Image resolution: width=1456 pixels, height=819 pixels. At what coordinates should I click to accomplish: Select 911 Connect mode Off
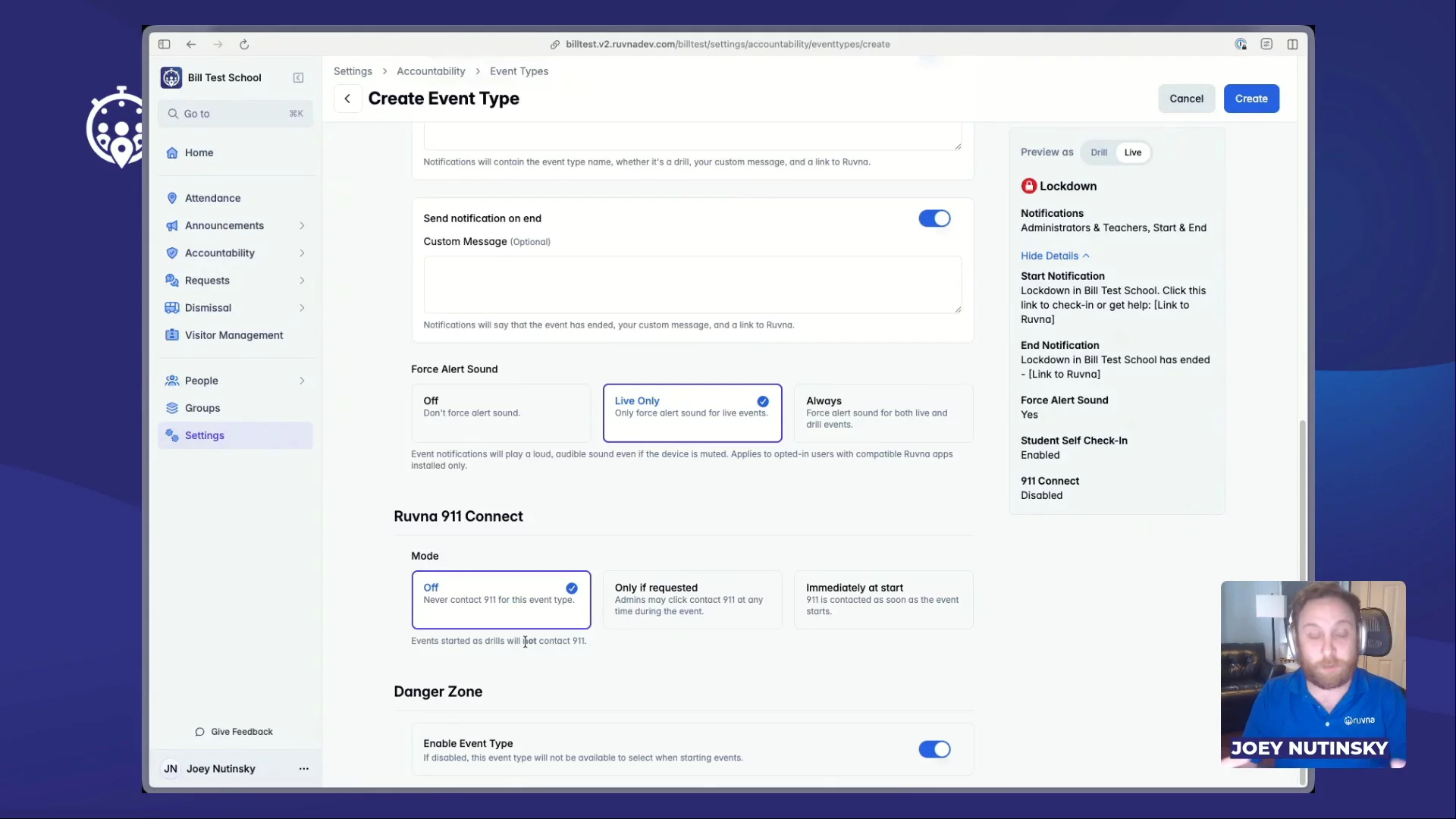tap(500, 599)
